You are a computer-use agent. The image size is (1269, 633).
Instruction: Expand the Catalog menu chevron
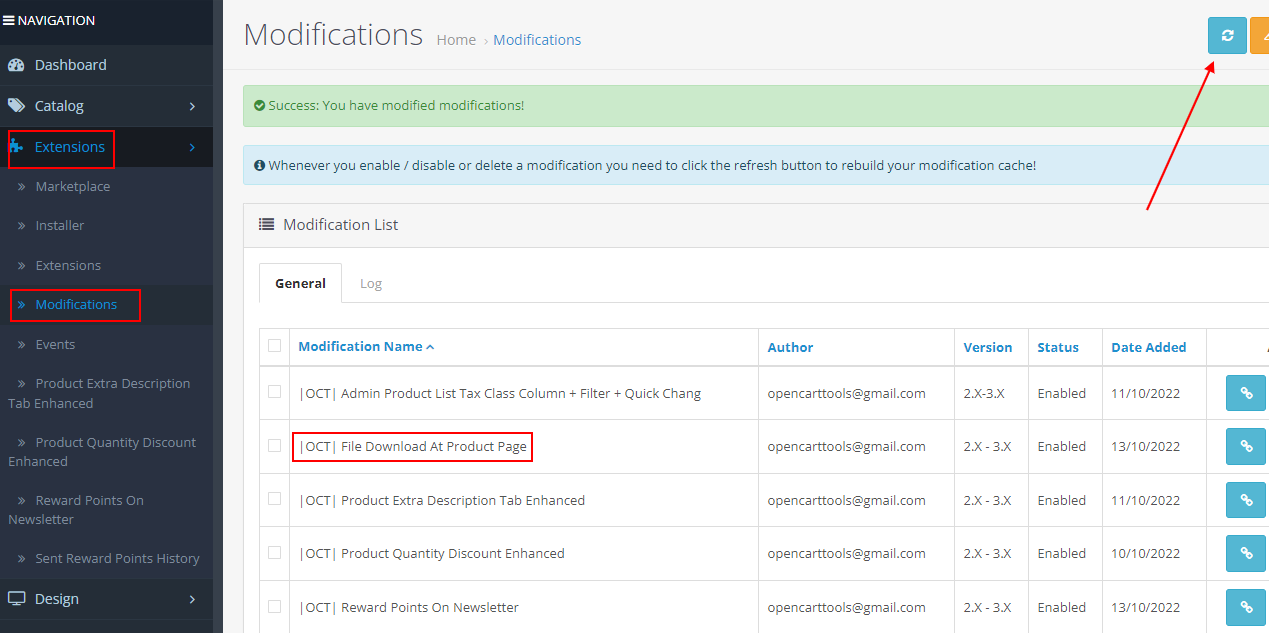pyautogui.click(x=192, y=106)
